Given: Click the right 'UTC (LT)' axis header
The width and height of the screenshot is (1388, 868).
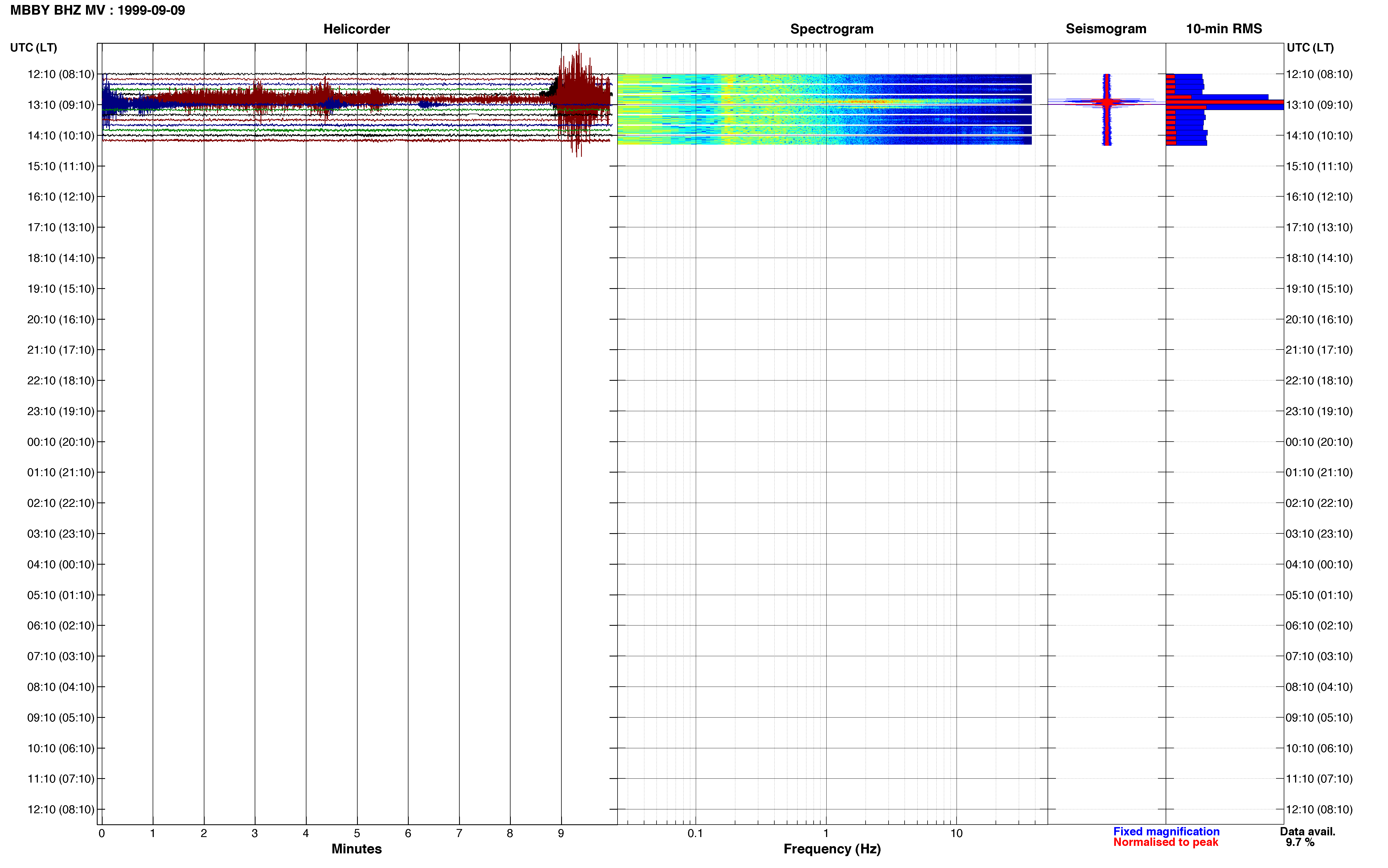Looking at the screenshot, I should point(1310,48).
